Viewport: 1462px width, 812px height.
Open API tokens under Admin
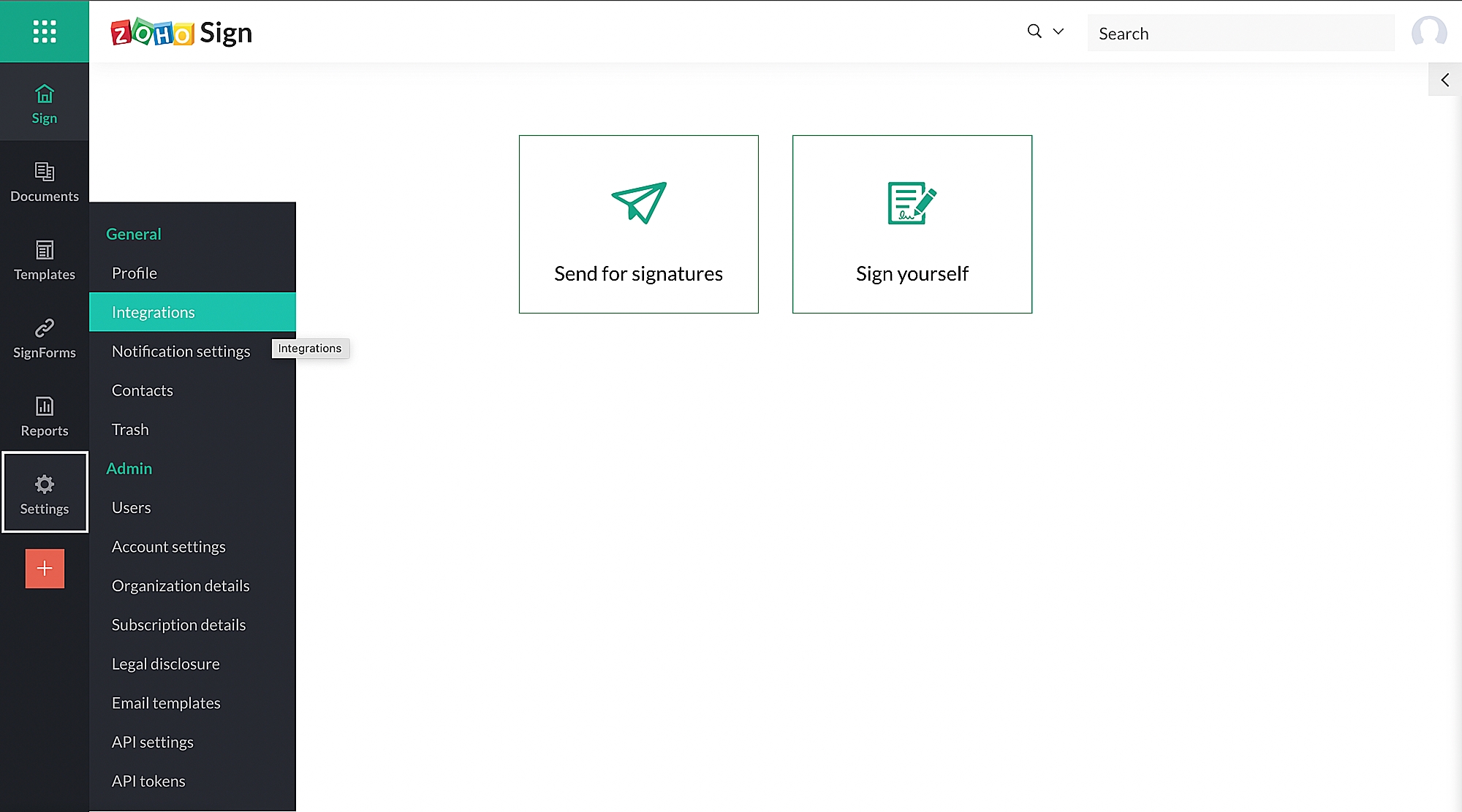point(148,781)
